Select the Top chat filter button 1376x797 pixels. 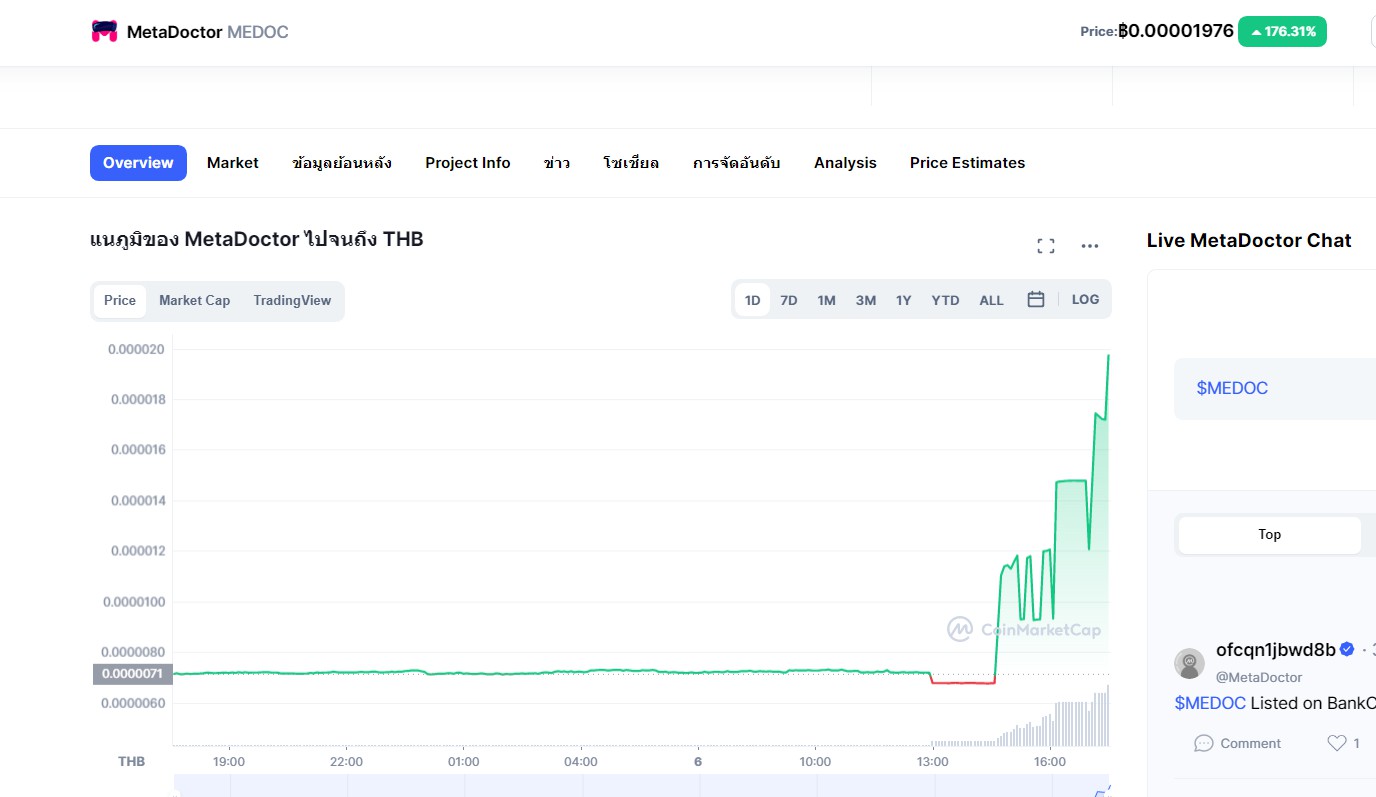pyautogui.click(x=1269, y=535)
